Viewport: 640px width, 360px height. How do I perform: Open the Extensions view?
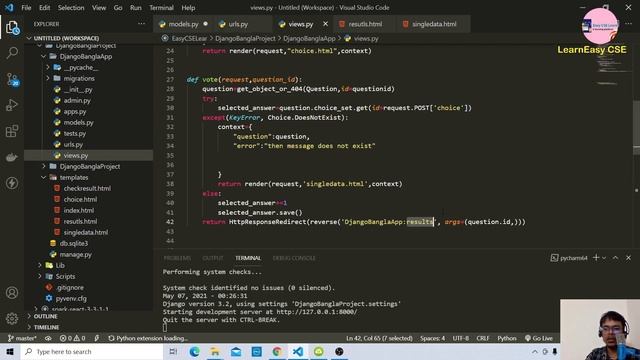(x=12, y=131)
